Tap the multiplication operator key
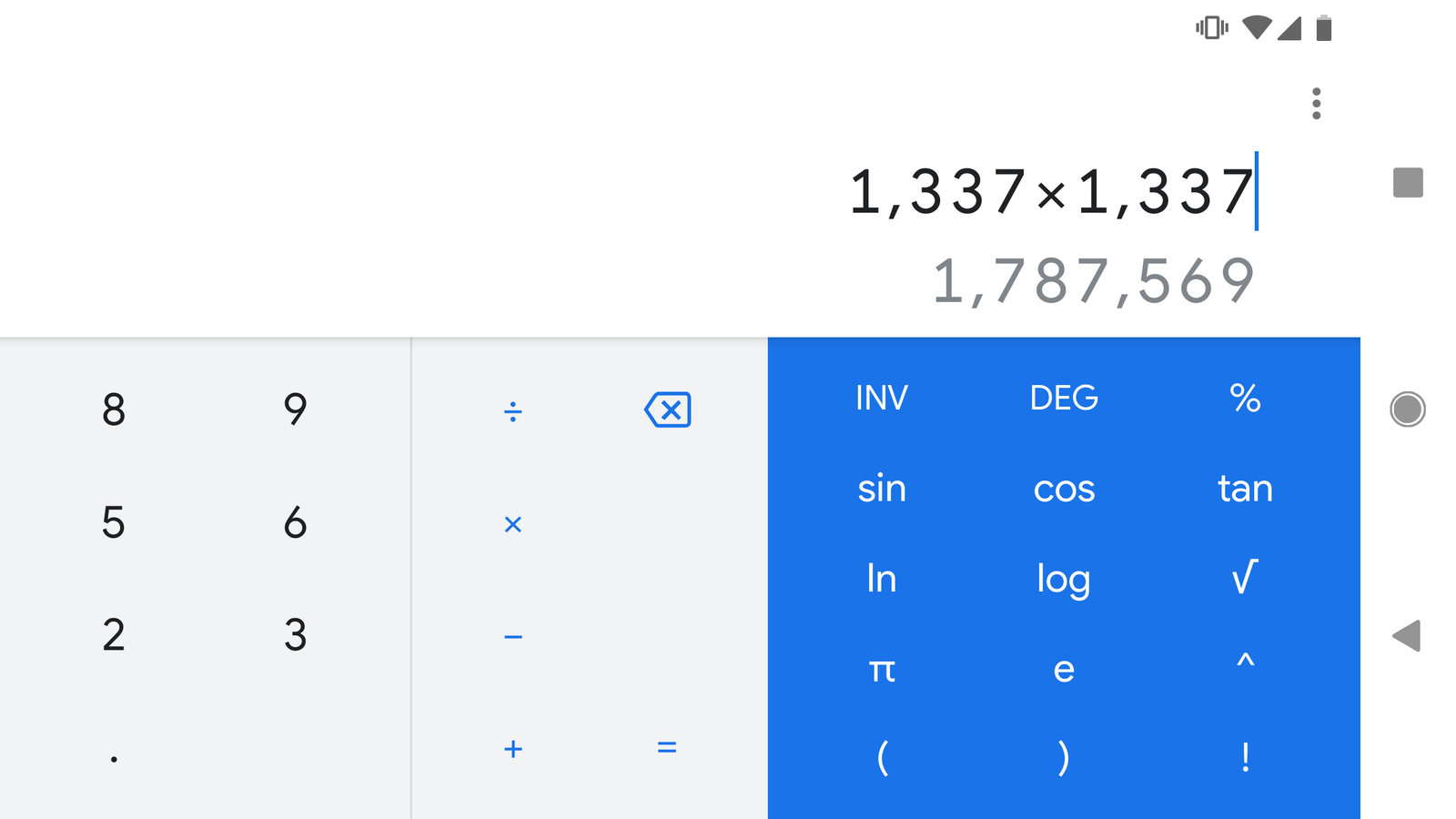1456x819 pixels. (x=513, y=524)
